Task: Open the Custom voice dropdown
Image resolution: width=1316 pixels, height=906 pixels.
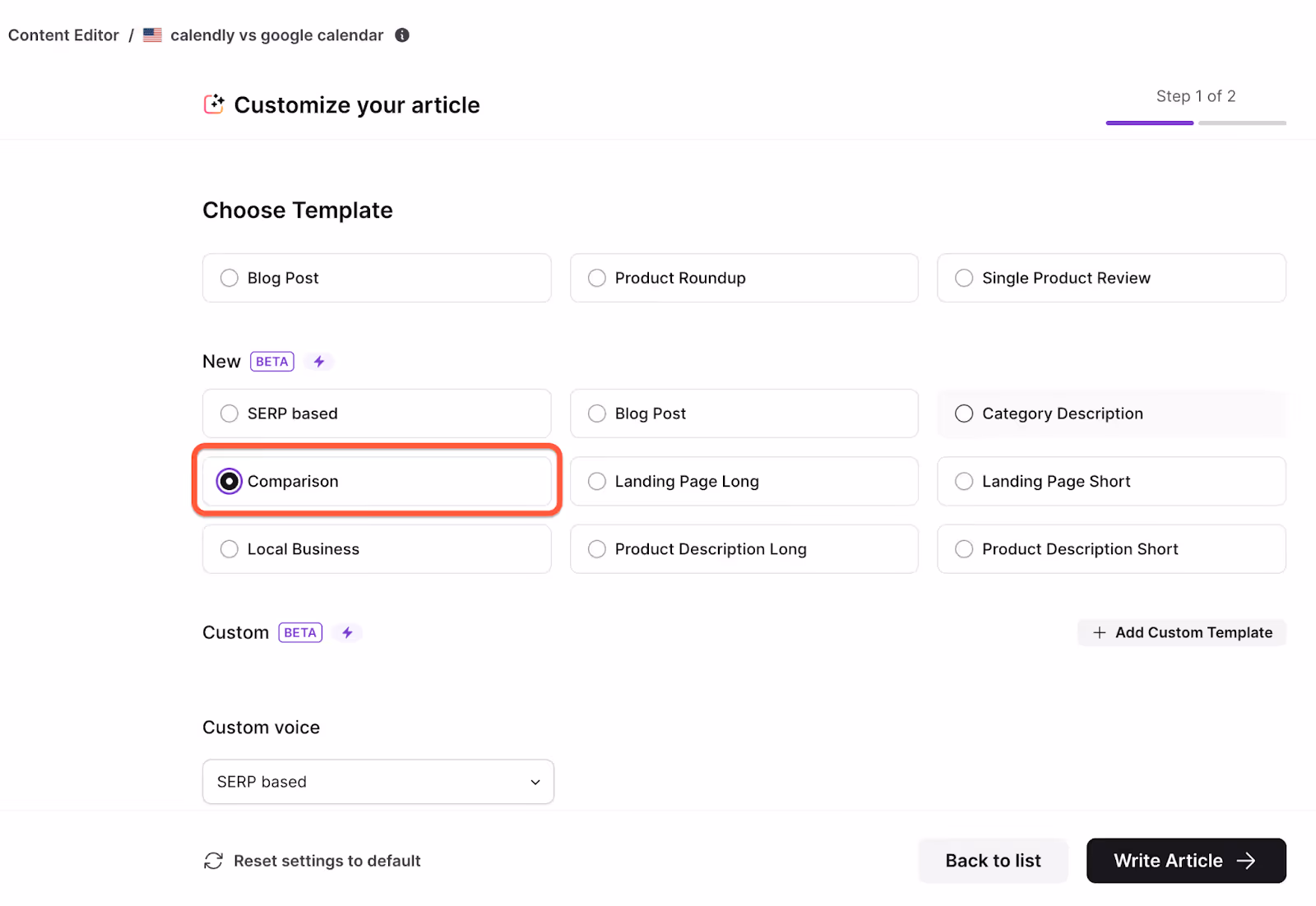Action: tap(378, 782)
